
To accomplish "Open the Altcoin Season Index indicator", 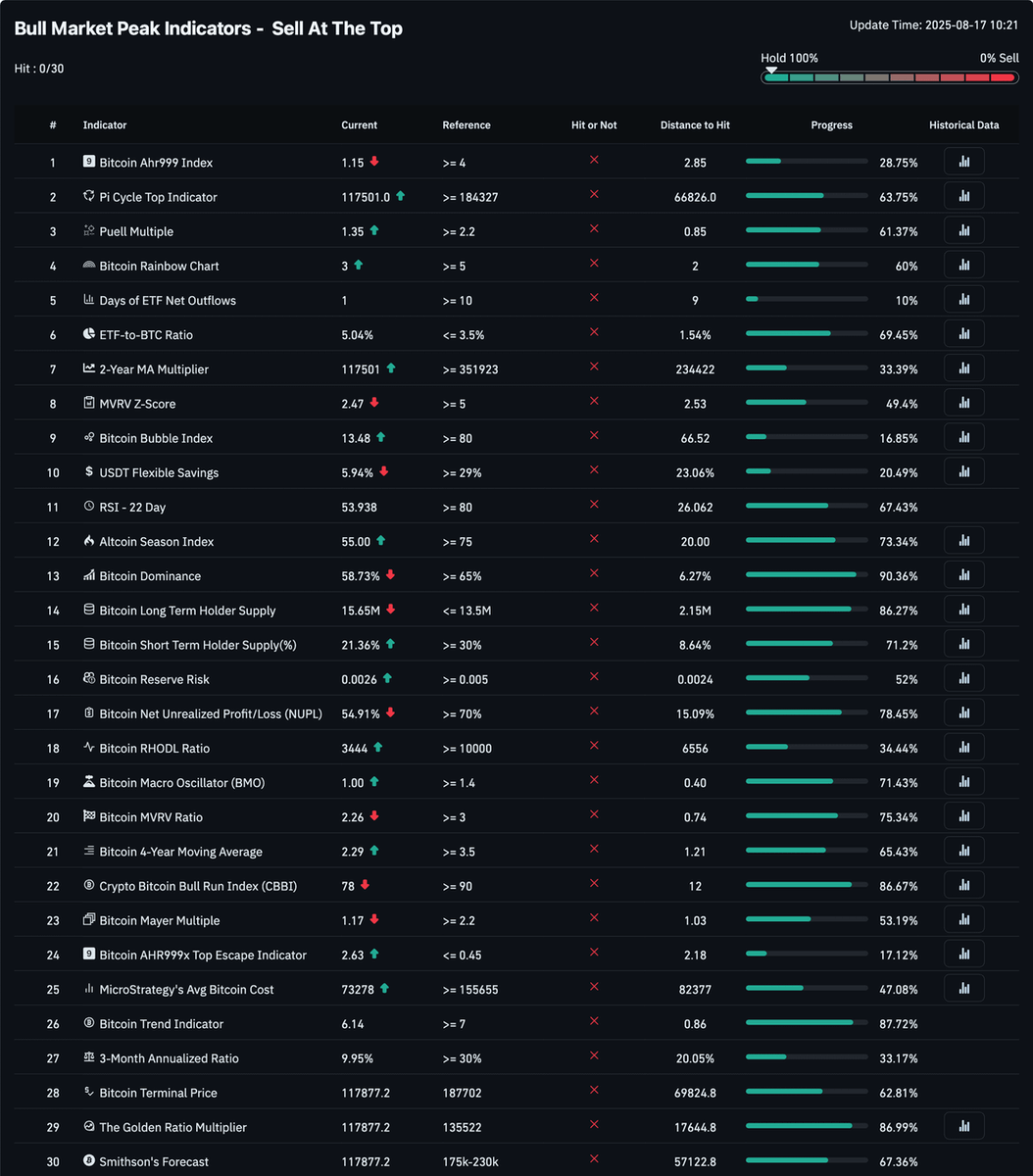I will tap(159, 541).
